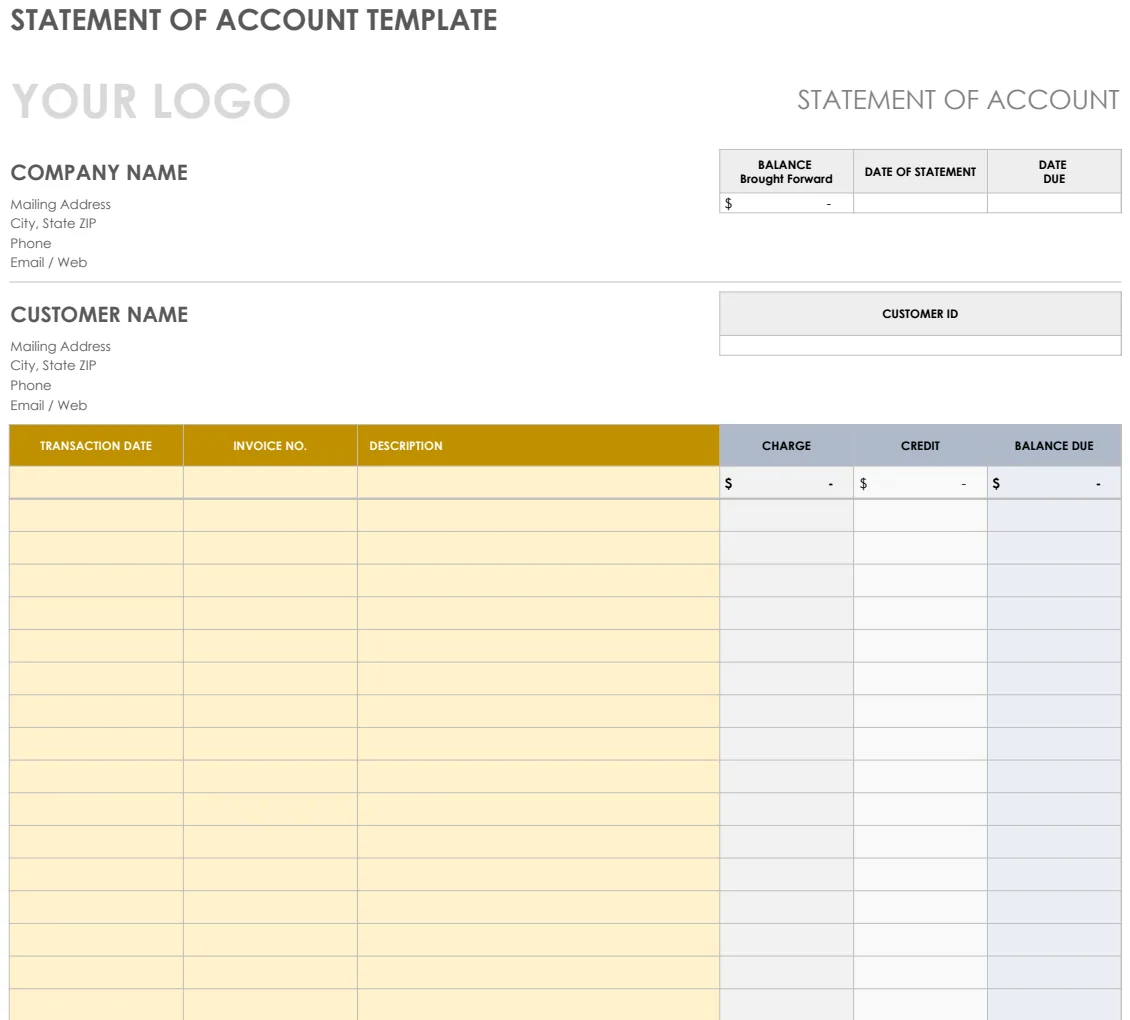Click the empty field under CUSTOMER ID
The width and height of the screenshot is (1130, 1020).
click(x=920, y=345)
